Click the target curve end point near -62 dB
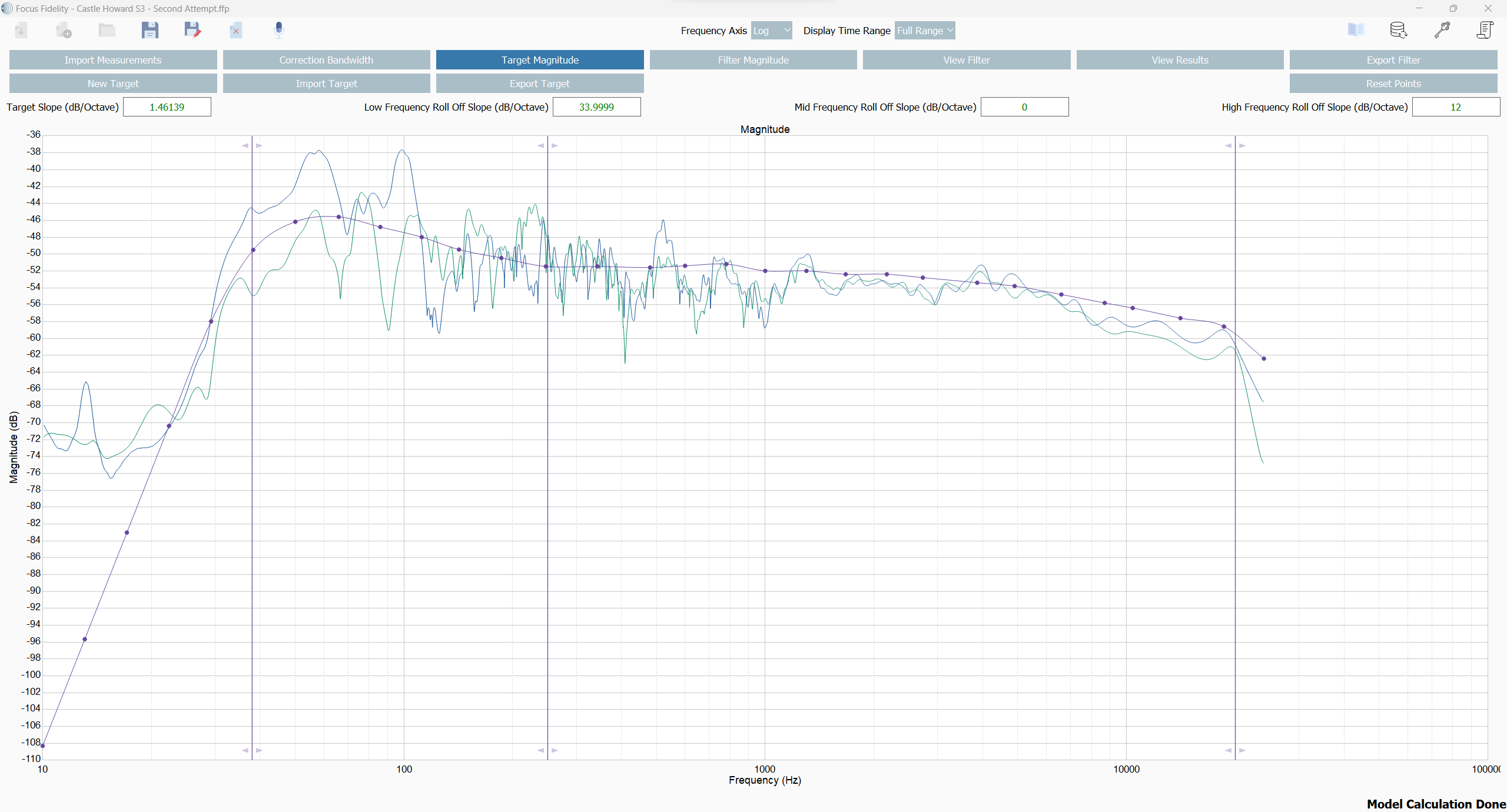 1264,358
